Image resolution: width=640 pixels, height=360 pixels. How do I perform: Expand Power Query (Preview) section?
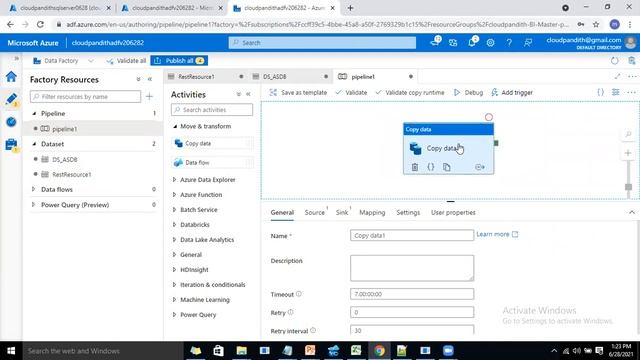[34, 205]
